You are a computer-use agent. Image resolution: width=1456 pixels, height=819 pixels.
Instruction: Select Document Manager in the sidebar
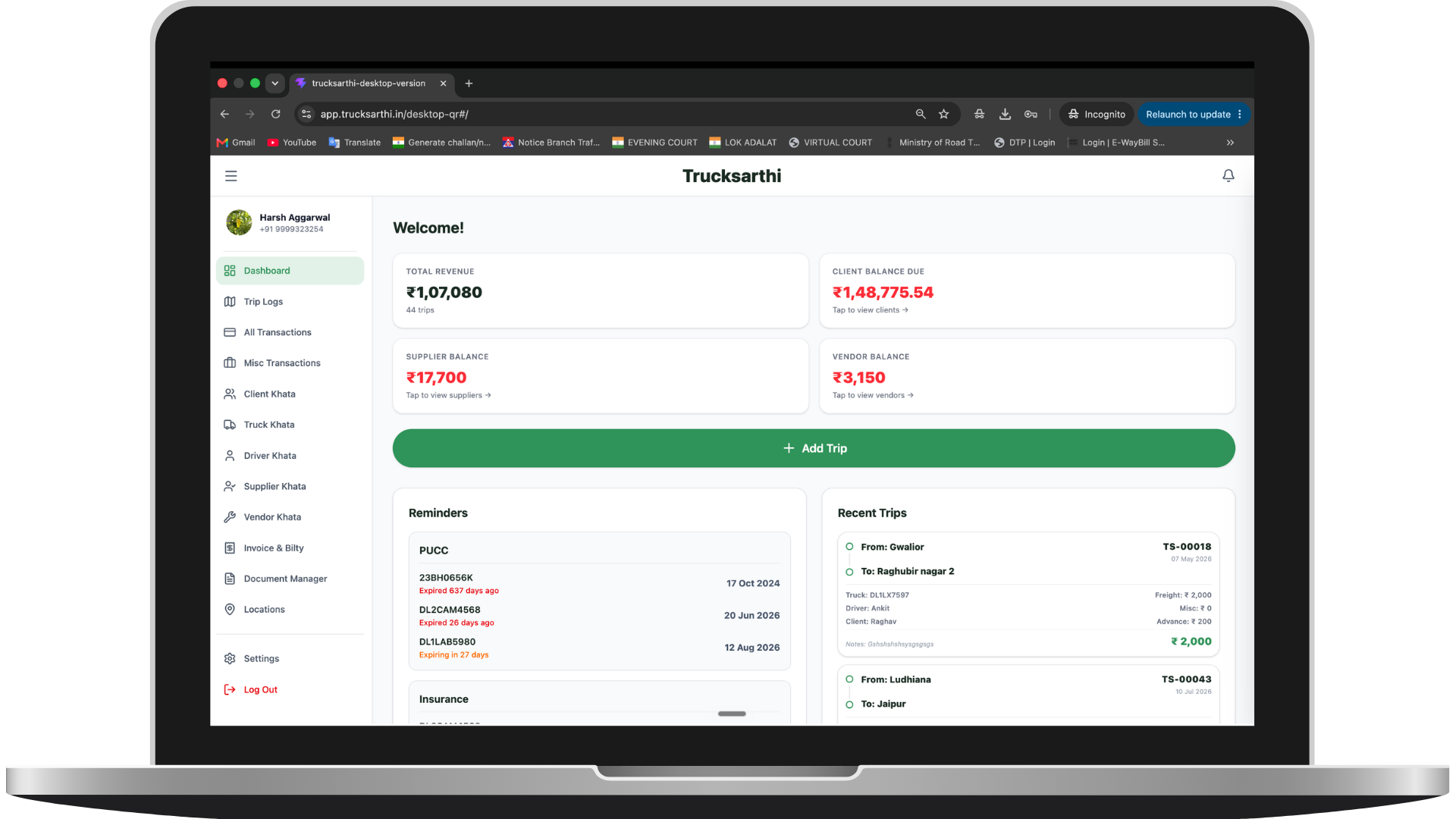(x=290, y=579)
